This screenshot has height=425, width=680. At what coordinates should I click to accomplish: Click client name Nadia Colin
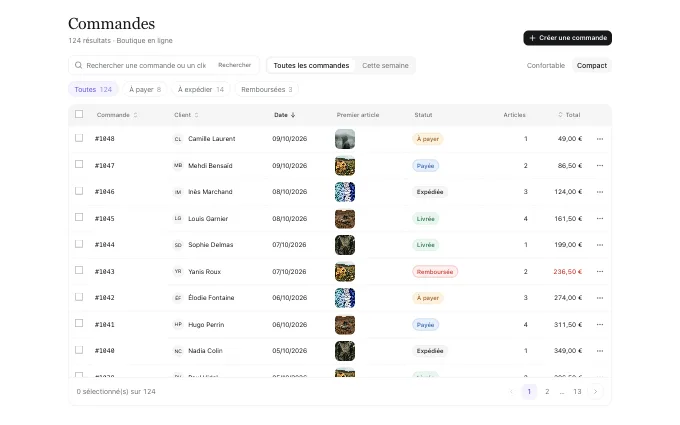pos(205,351)
